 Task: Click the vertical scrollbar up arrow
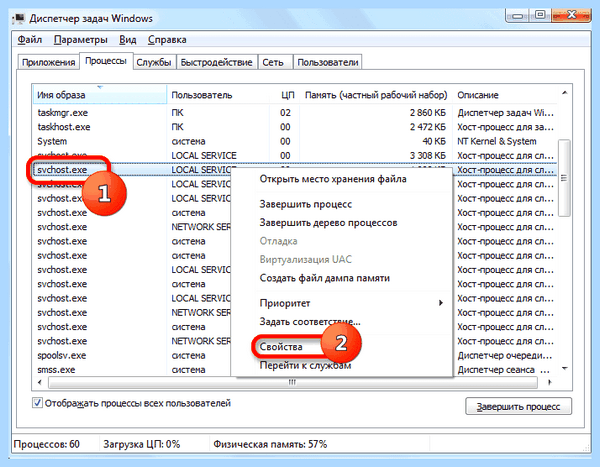564,93
